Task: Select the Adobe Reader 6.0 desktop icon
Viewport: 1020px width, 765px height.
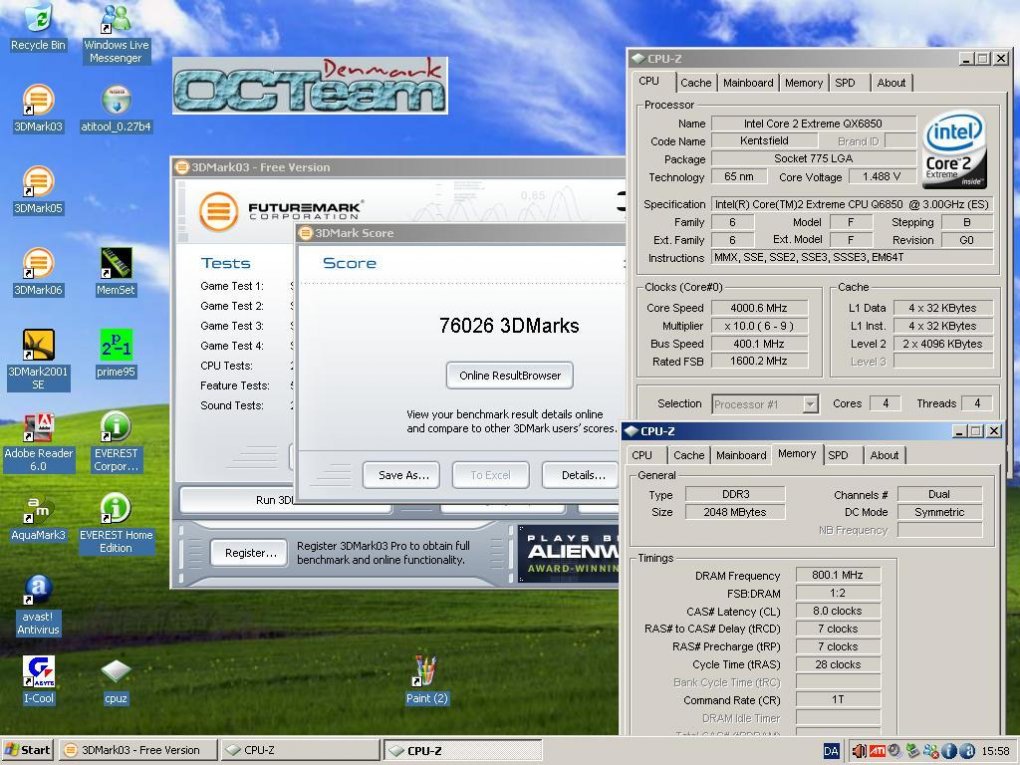Action: click(x=38, y=441)
